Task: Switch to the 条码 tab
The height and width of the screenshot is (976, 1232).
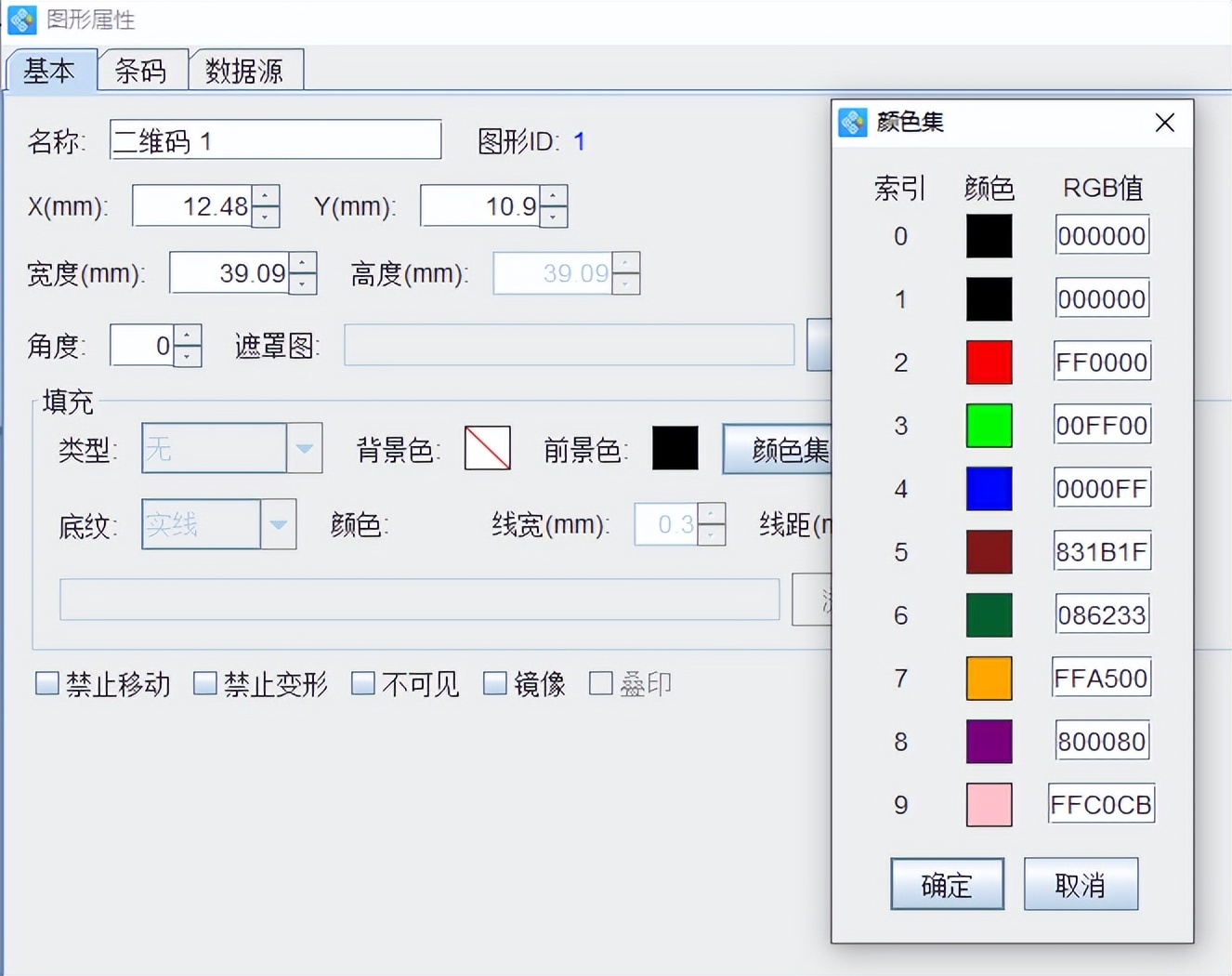Action: pos(141,69)
